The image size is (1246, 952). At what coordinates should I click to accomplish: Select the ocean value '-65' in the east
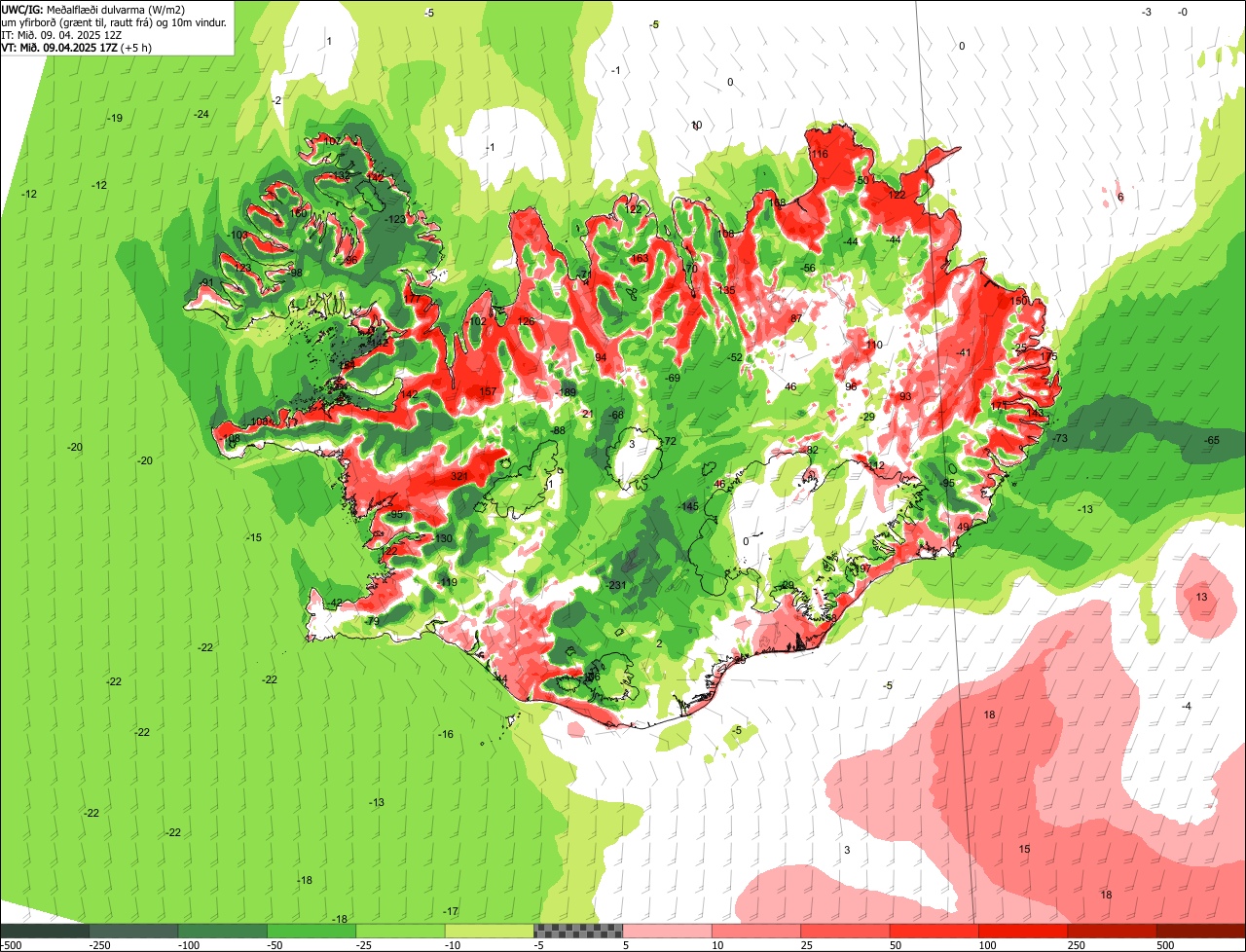[1212, 441]
